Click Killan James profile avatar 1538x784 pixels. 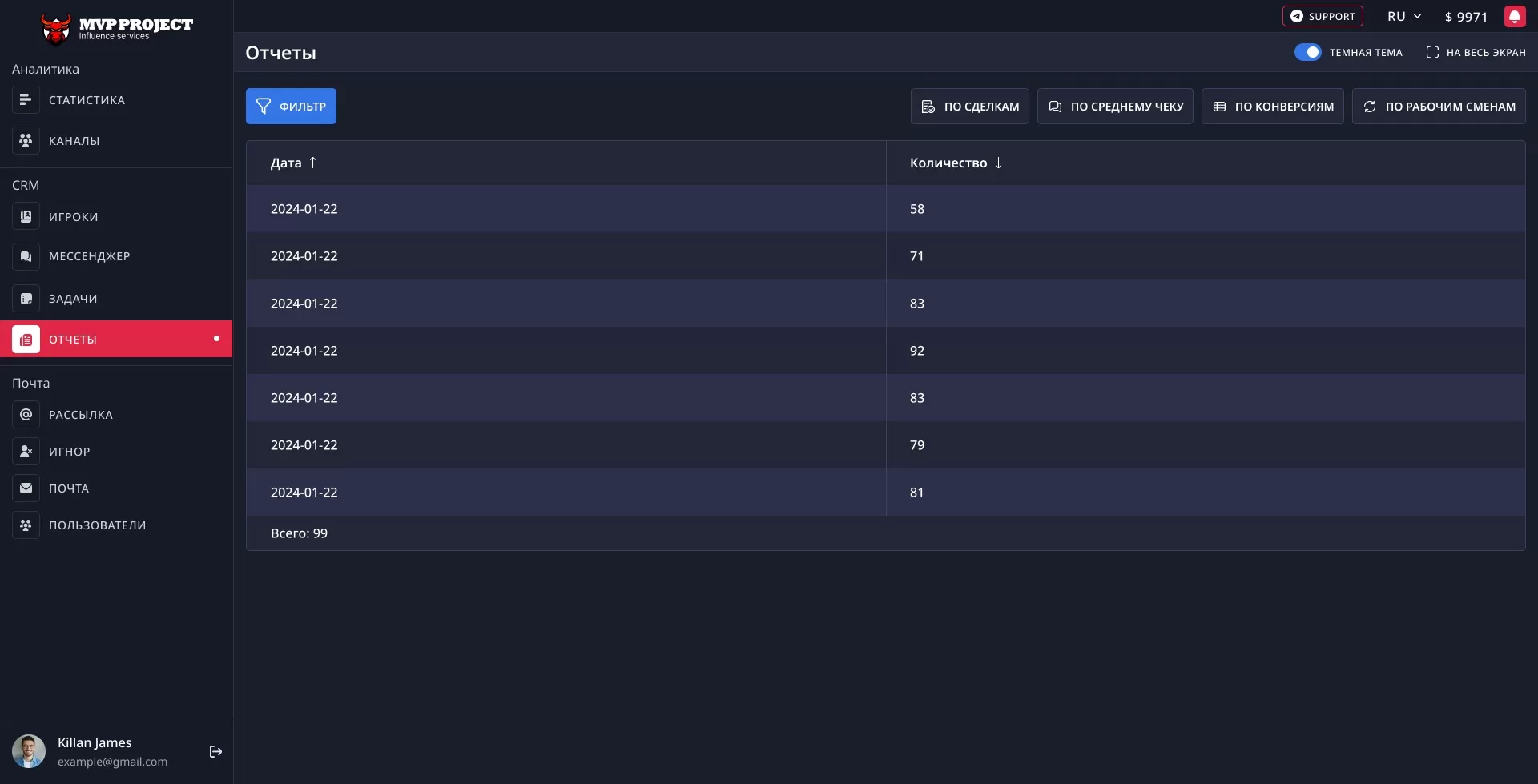click(29, 751)
